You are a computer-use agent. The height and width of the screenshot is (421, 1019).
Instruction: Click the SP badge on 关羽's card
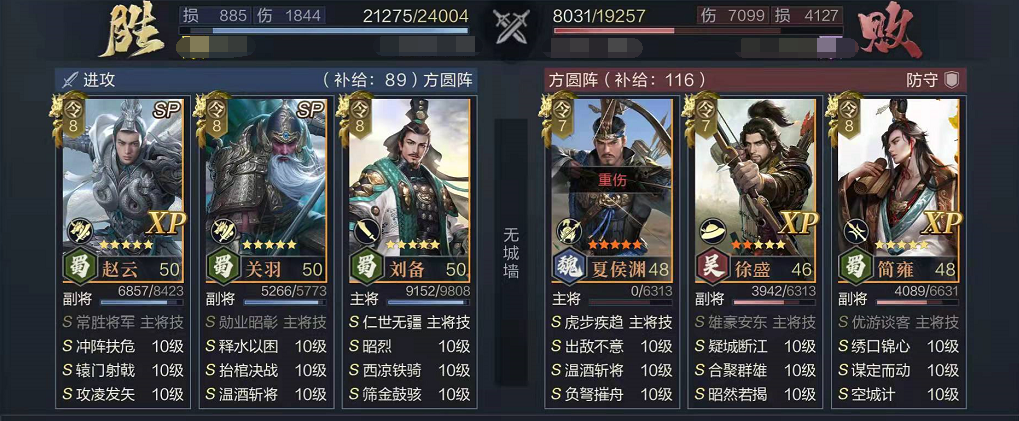pos(309,110)
